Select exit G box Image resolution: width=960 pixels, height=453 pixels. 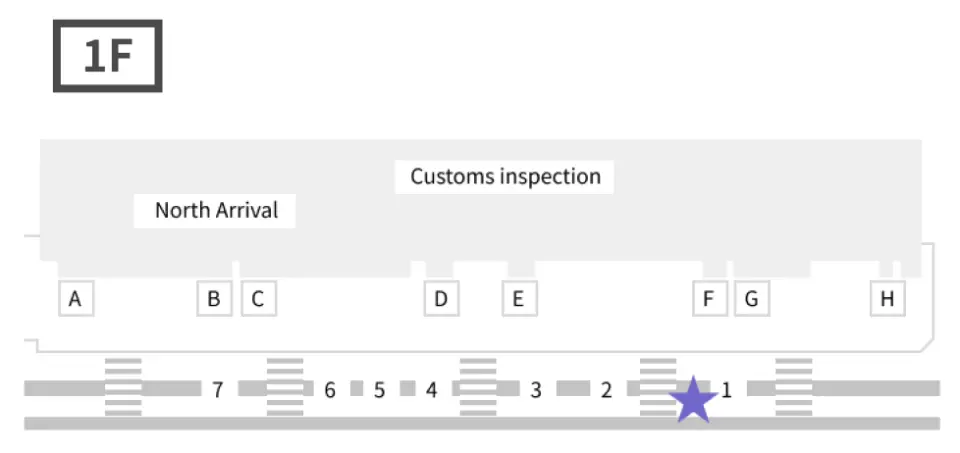[752, 298]
